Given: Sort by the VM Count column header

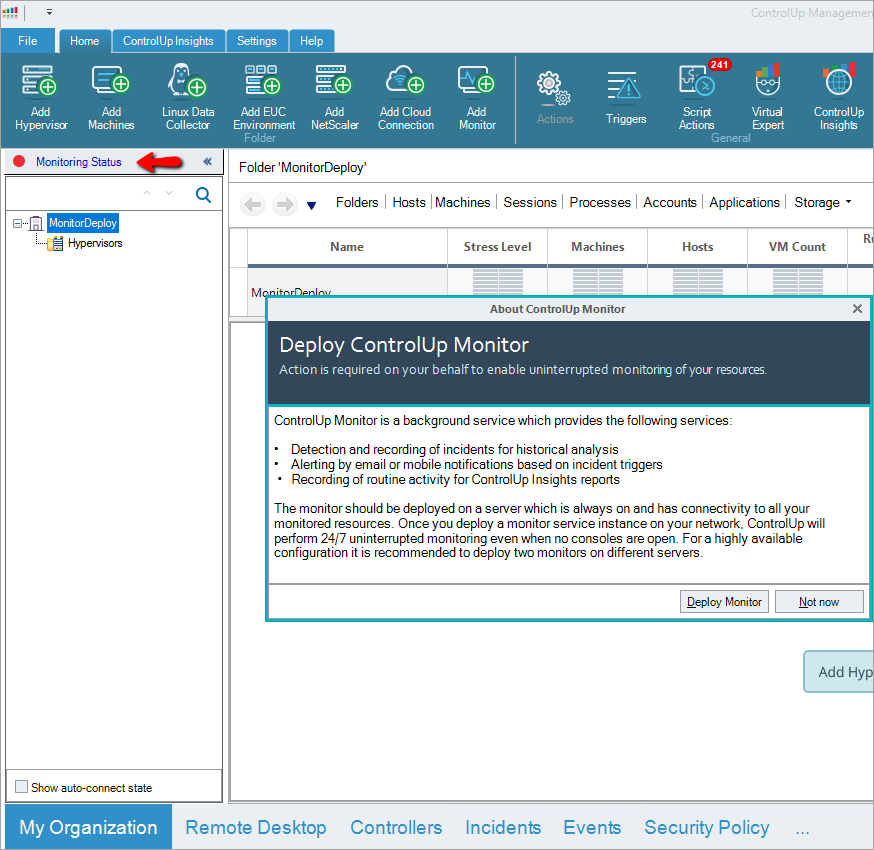Looking at the screenshot, I should point(797,247).
